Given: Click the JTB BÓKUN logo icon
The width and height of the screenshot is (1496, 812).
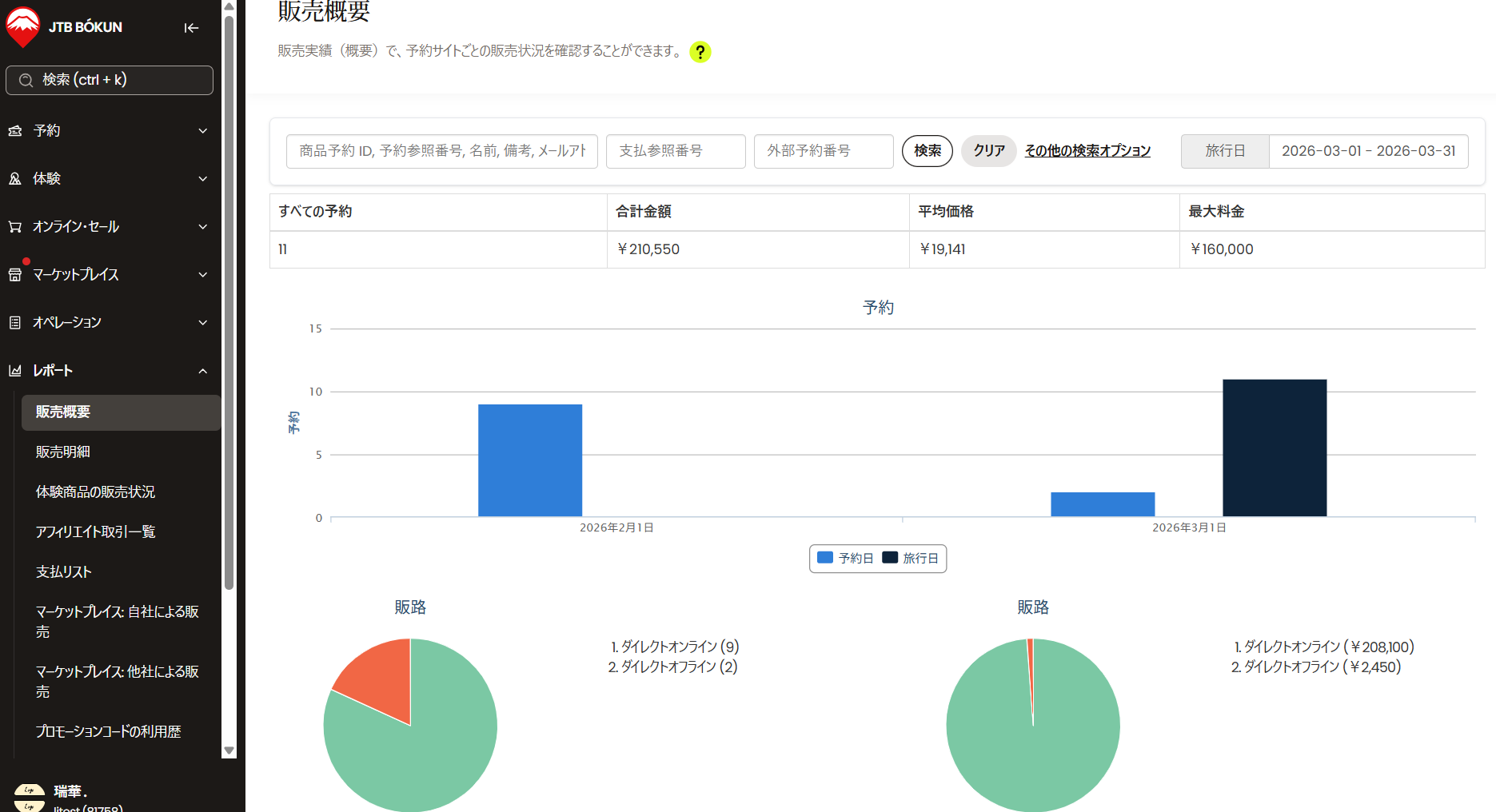Looking at the screenshot, I should tap(22, 27).
